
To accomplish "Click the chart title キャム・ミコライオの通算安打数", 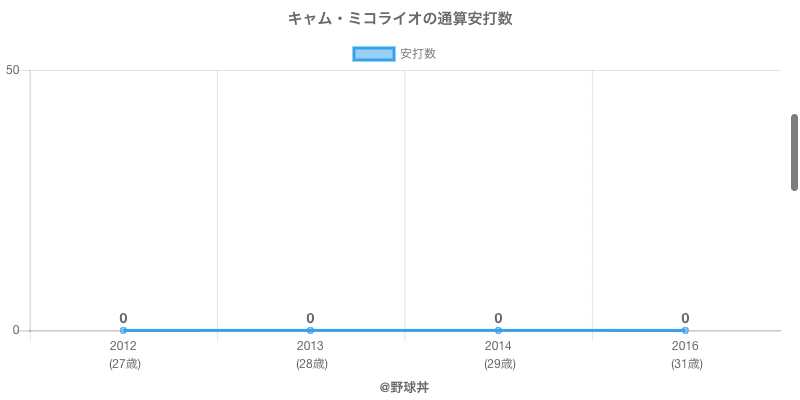I will tap(400, 19).
